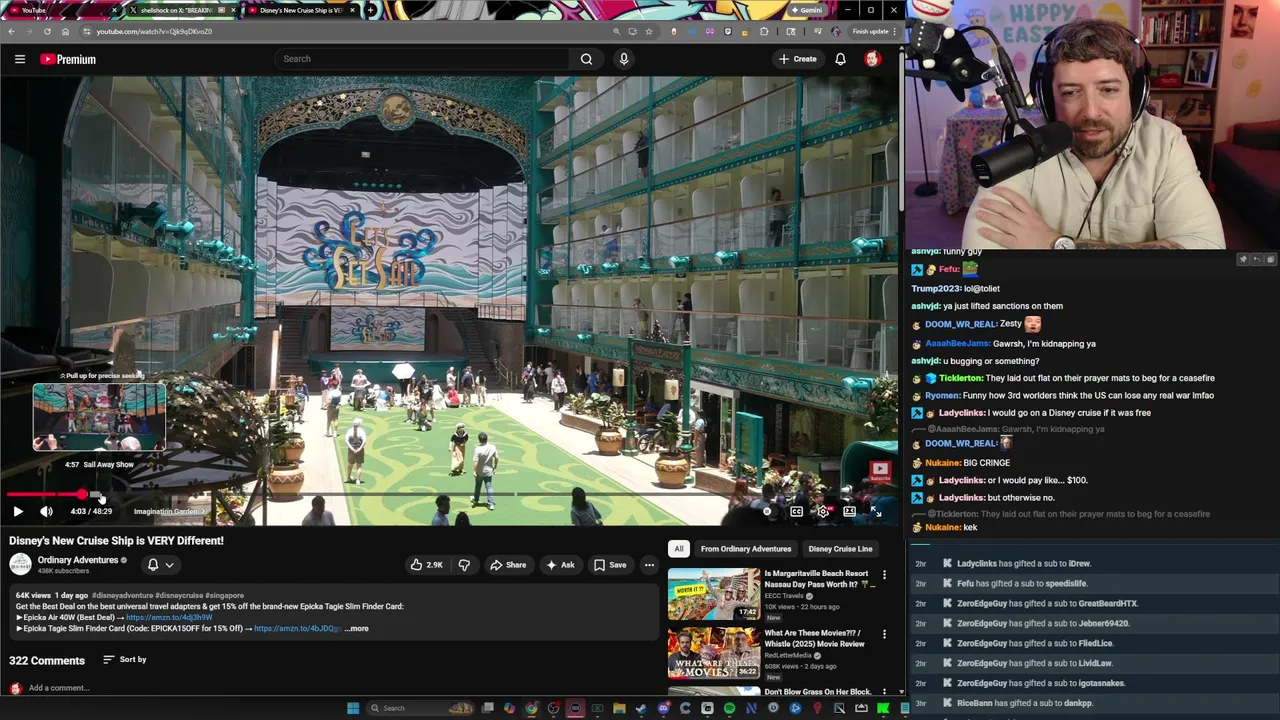Open subscription notification bell dropdown
Viewport: 1280px width, 720px height.
click(x=160, y=565)
